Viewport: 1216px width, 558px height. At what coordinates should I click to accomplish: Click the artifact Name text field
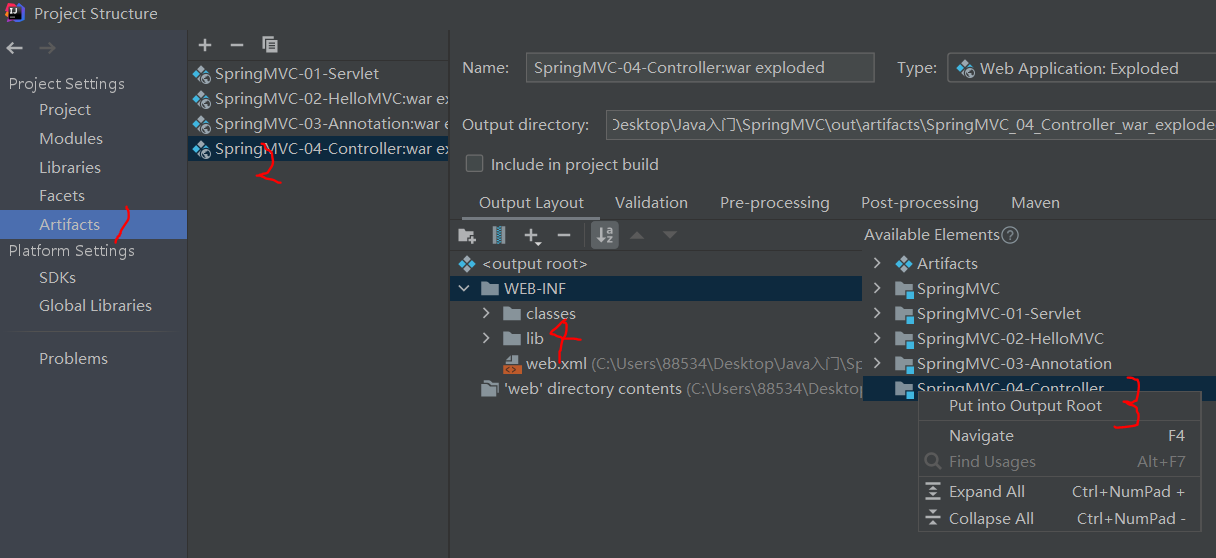pos(699,68)
